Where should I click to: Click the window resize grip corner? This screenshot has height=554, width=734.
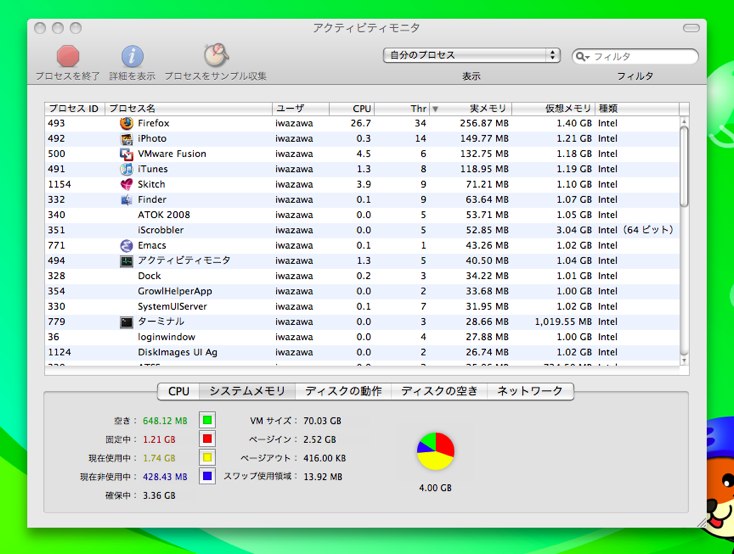point(701,523)
